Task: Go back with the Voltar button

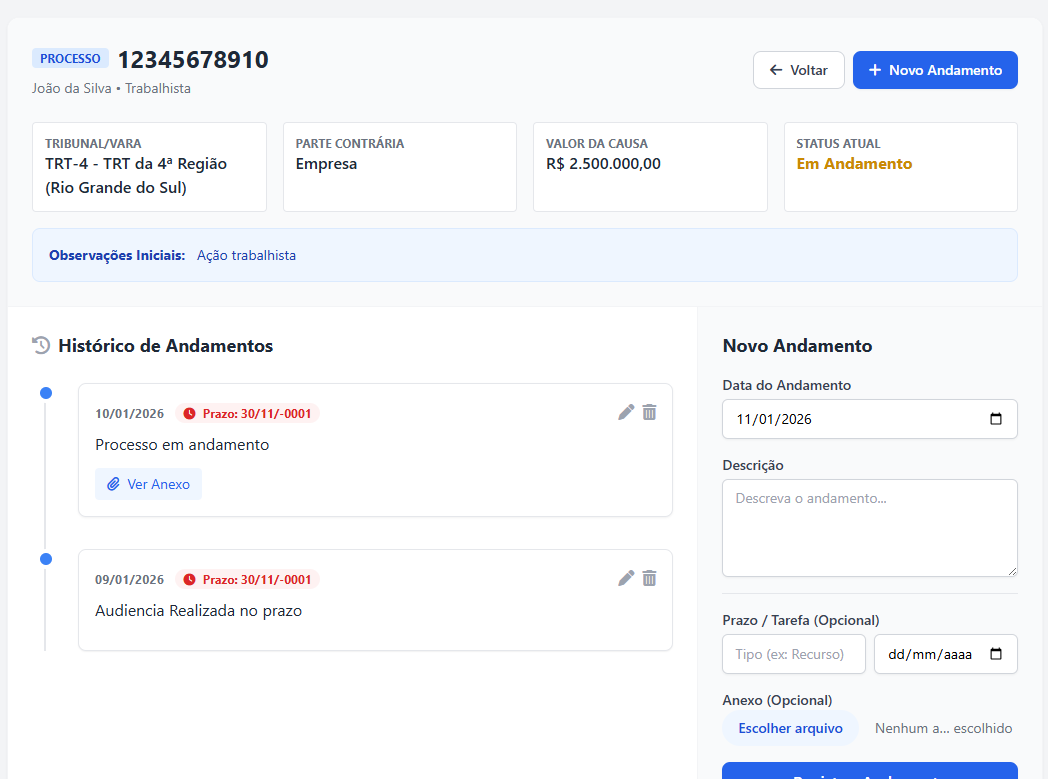Action: click(798, 70)
